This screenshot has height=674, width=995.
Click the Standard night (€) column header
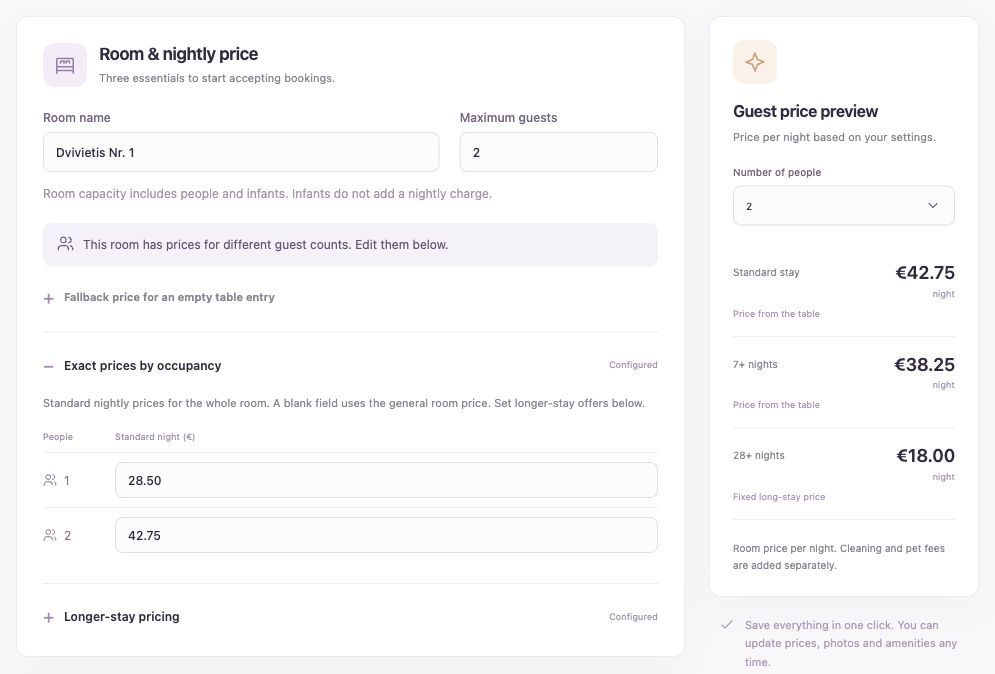pyautogui.click(x=155, y=437)
